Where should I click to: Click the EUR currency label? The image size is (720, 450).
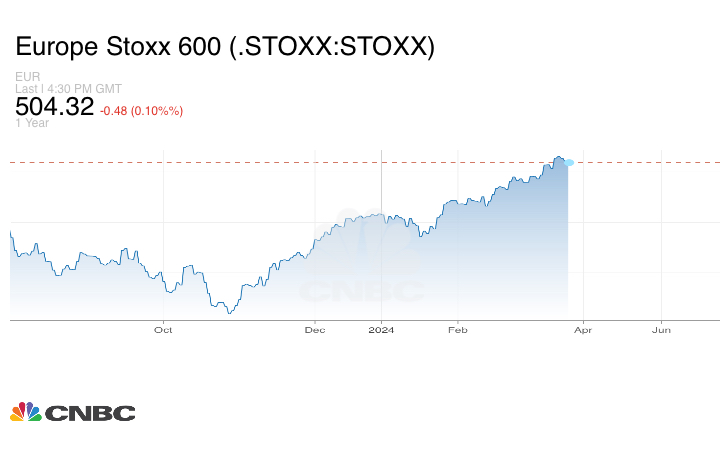tap(27, 77)
